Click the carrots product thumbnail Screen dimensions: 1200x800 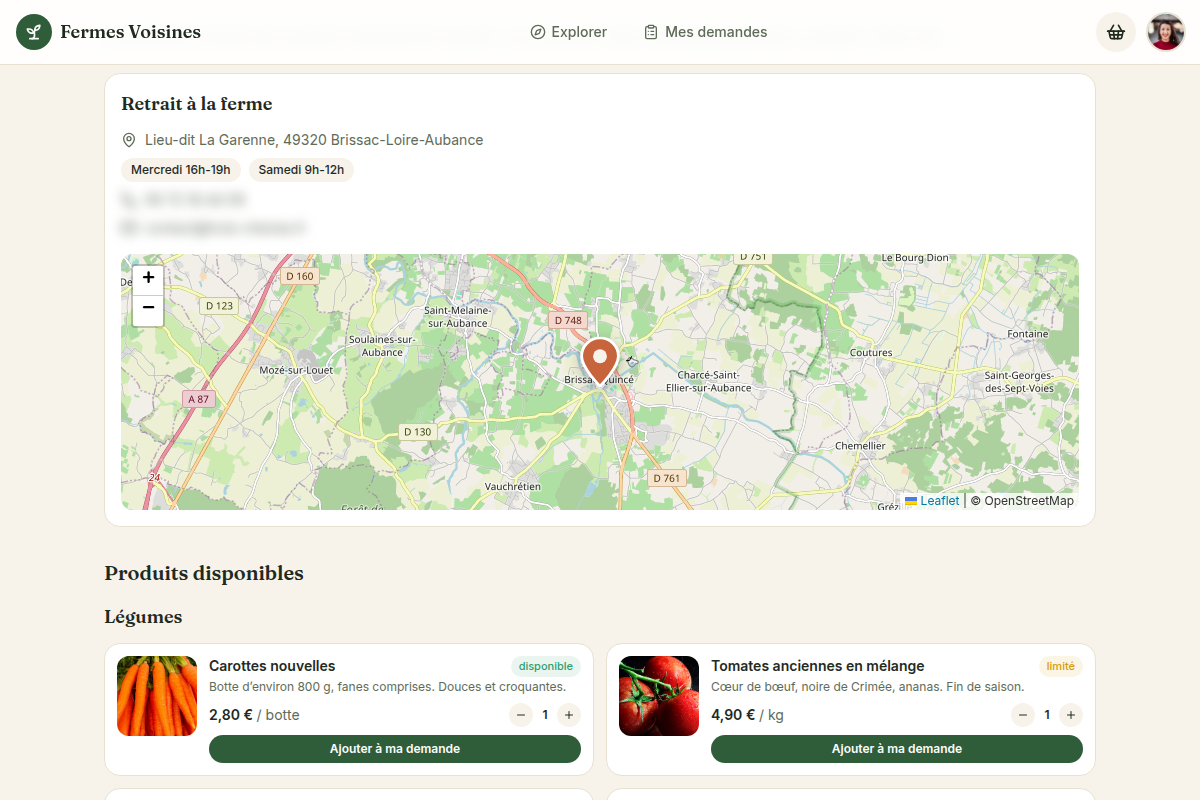[157, 696]
